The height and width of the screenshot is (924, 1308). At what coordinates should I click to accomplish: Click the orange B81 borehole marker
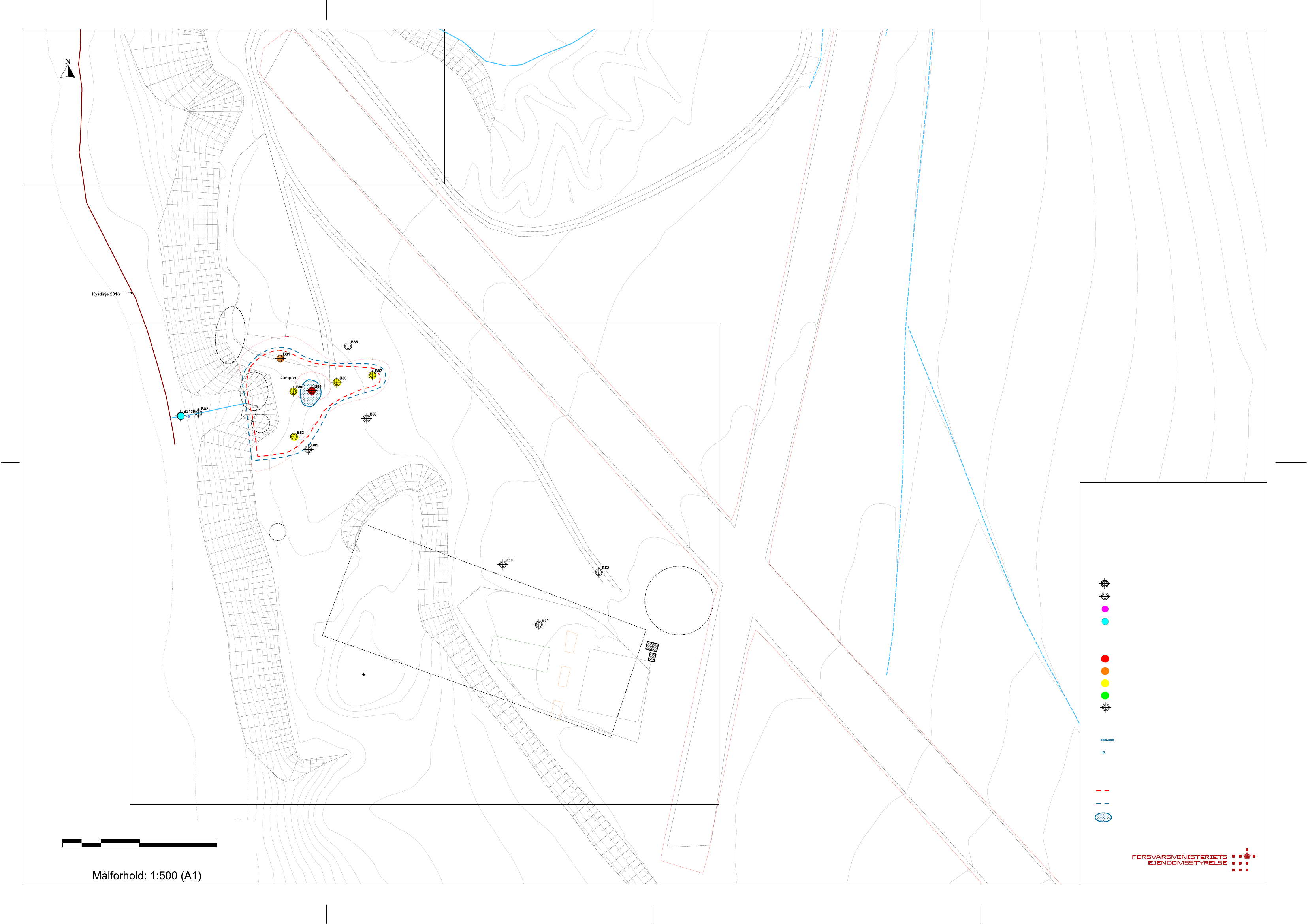[x=280, y=358]
